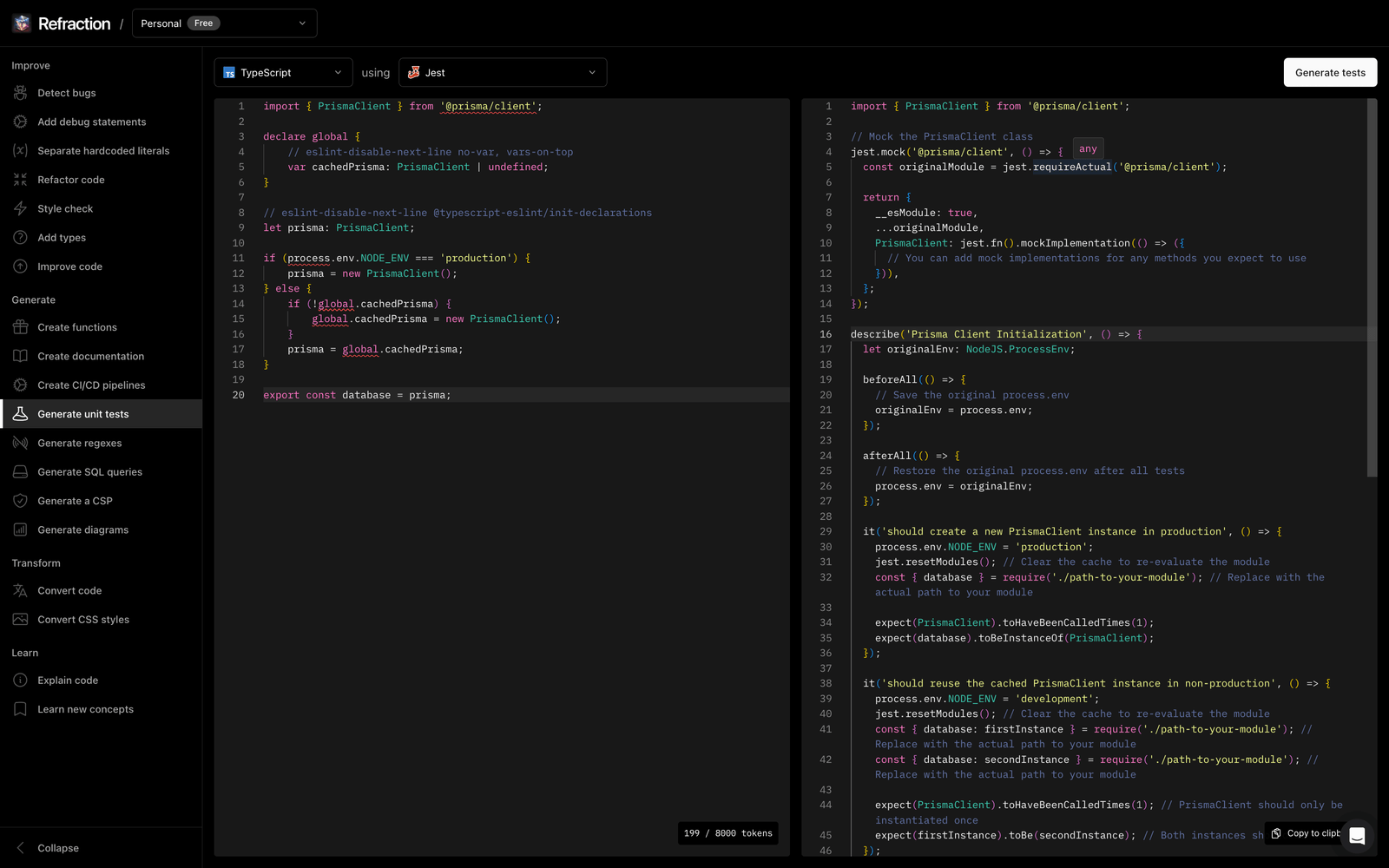Open Generate unit tests menu item
Screen dimensions: 1389x868
83,414
